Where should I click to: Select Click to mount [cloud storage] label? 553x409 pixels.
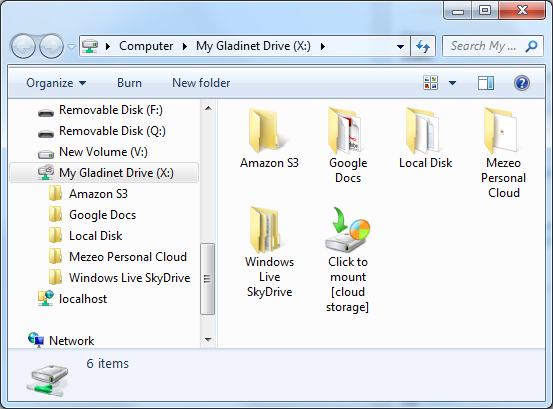[348, 284]
